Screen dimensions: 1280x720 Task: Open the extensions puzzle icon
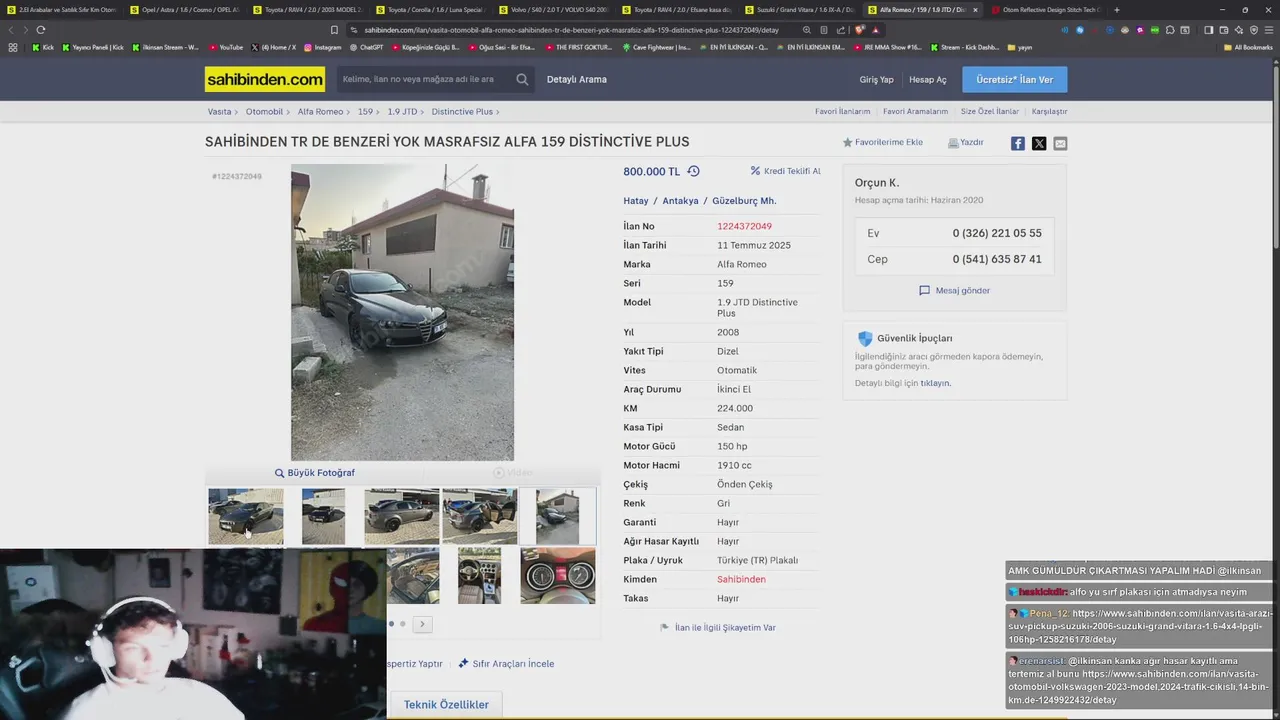[x=1170, y=30]
